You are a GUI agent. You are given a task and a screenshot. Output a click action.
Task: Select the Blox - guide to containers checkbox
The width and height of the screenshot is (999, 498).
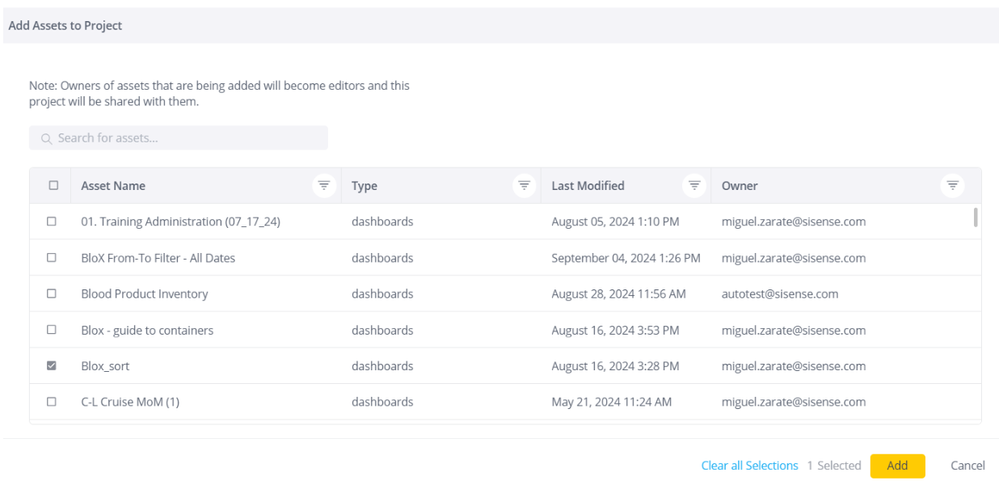52,330
